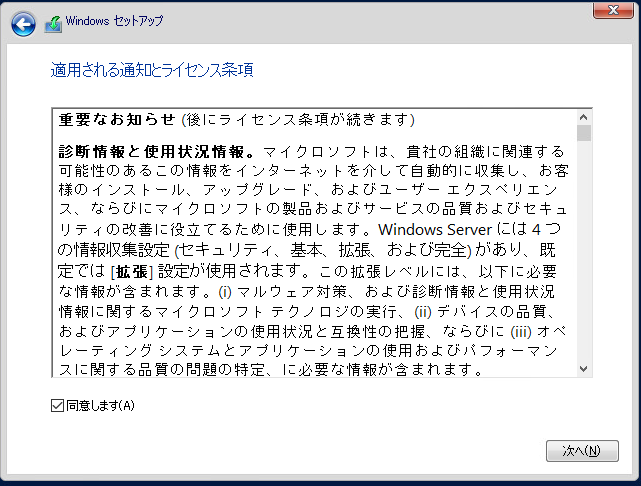Click the (i) マルウェア対策 clause text
Viewport: 641px width, 486px height.
coord(282,292)
